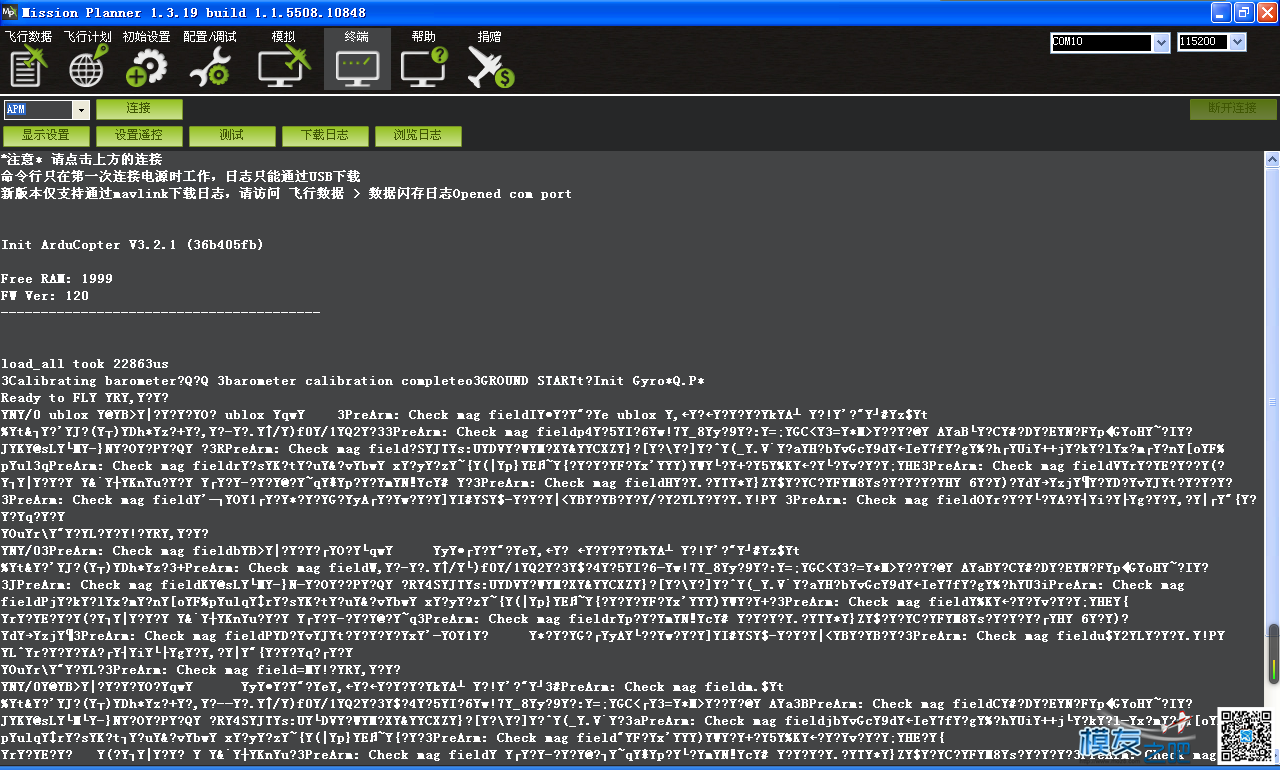Click the terminal scrollbar up arrow
The width and height of the screenshot is (1280, 770).
(1272, 159)
